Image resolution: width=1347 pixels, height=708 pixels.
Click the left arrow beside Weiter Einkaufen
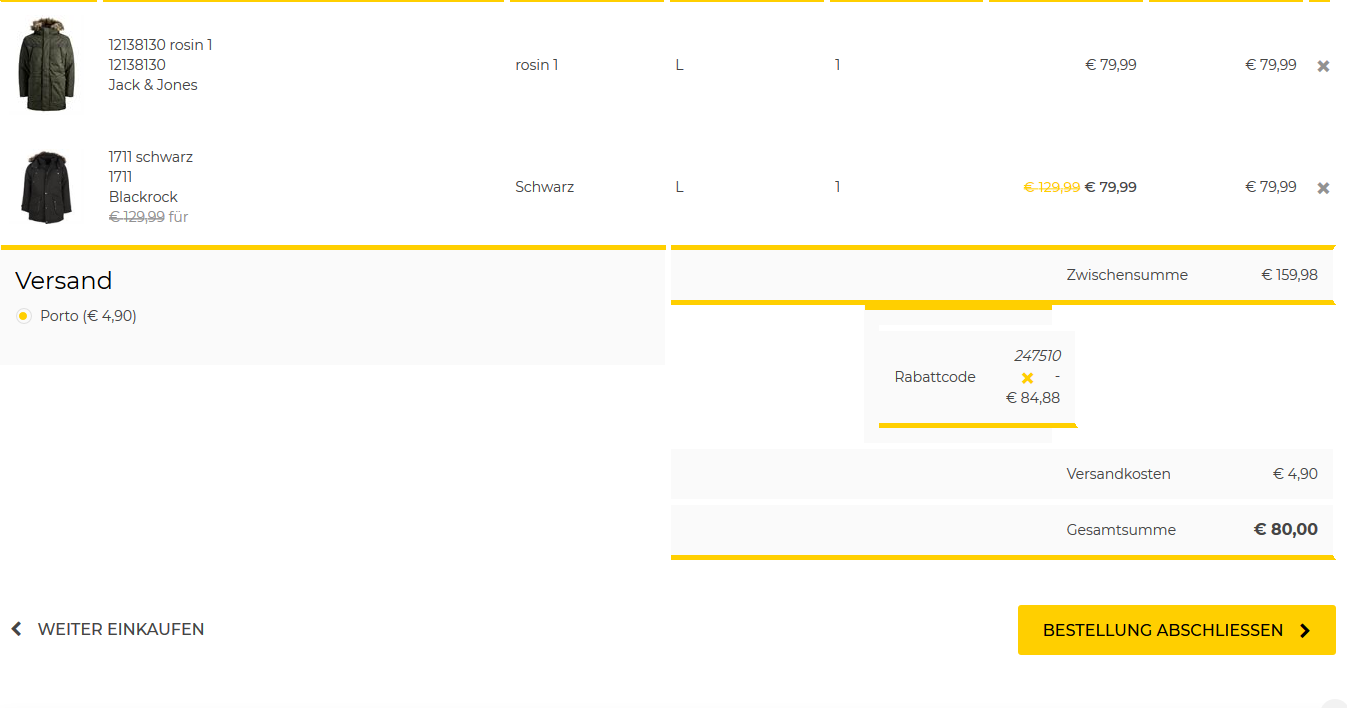(16, 629)
